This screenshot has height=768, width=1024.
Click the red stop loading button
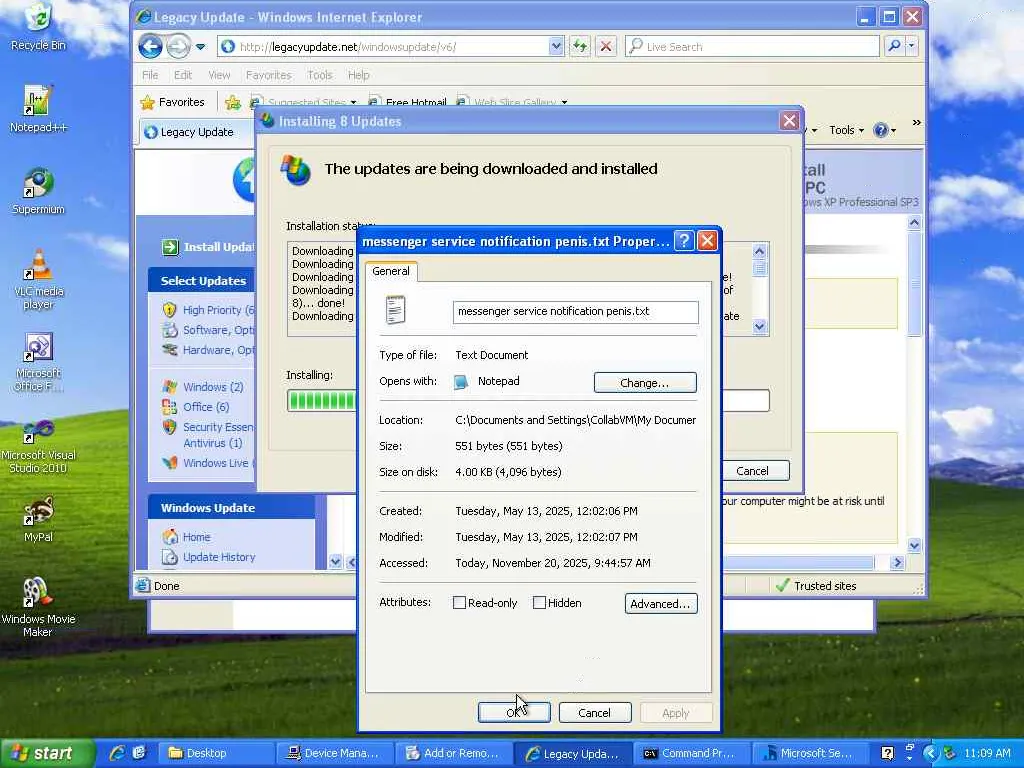click(x=606, y=46)
